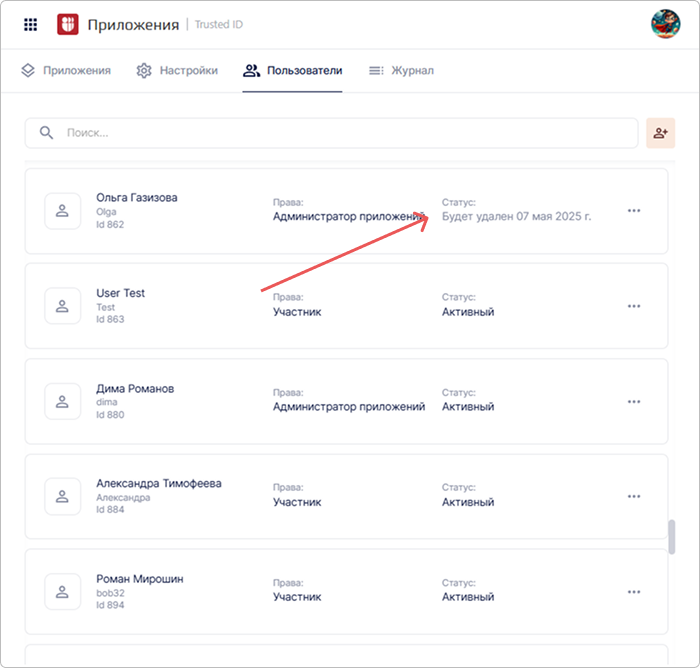Open more options for Дима Романов

[x=634, y=401]
